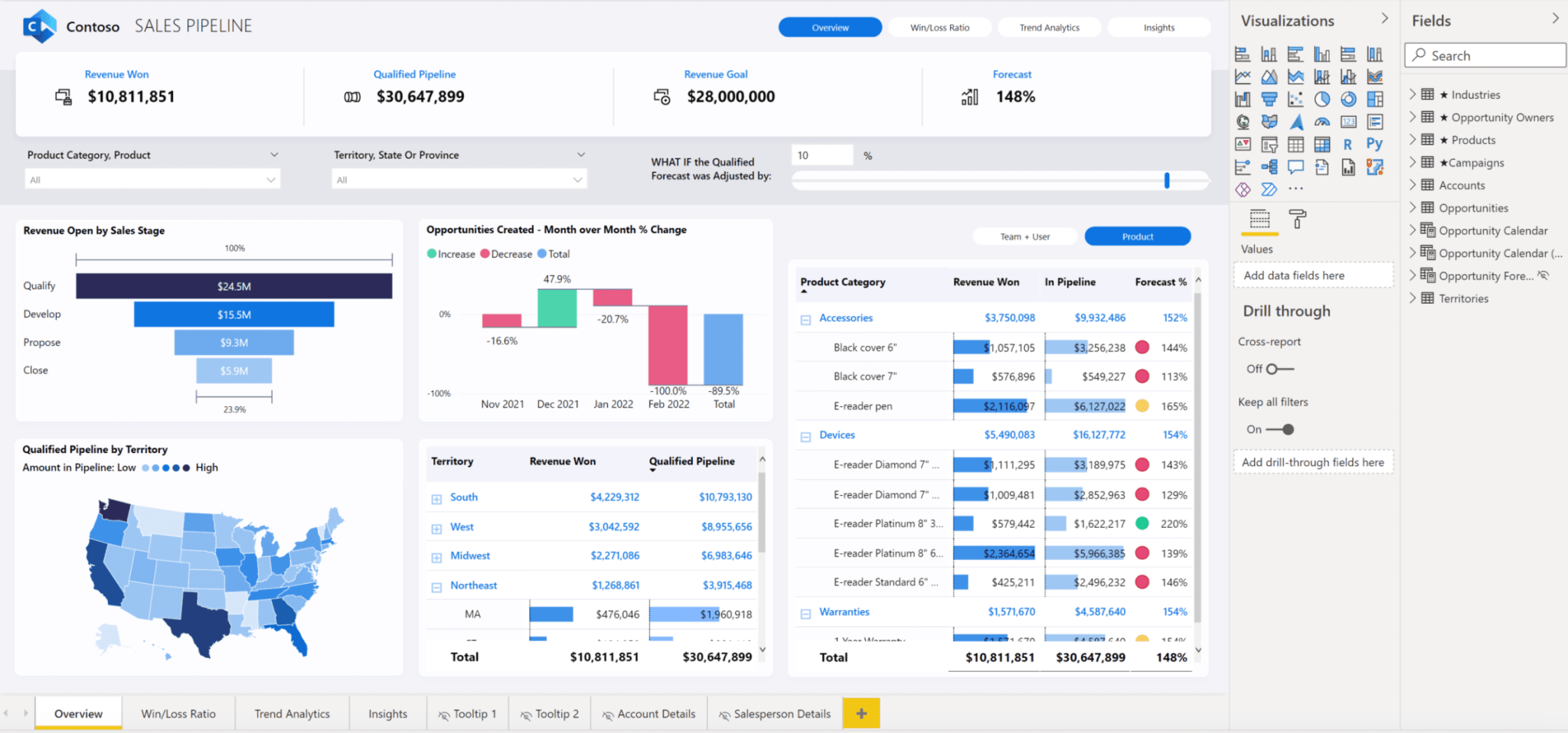
Task: Unhide the Opportunity Fore... table via hidden-eye icon
Action: 1546,275
